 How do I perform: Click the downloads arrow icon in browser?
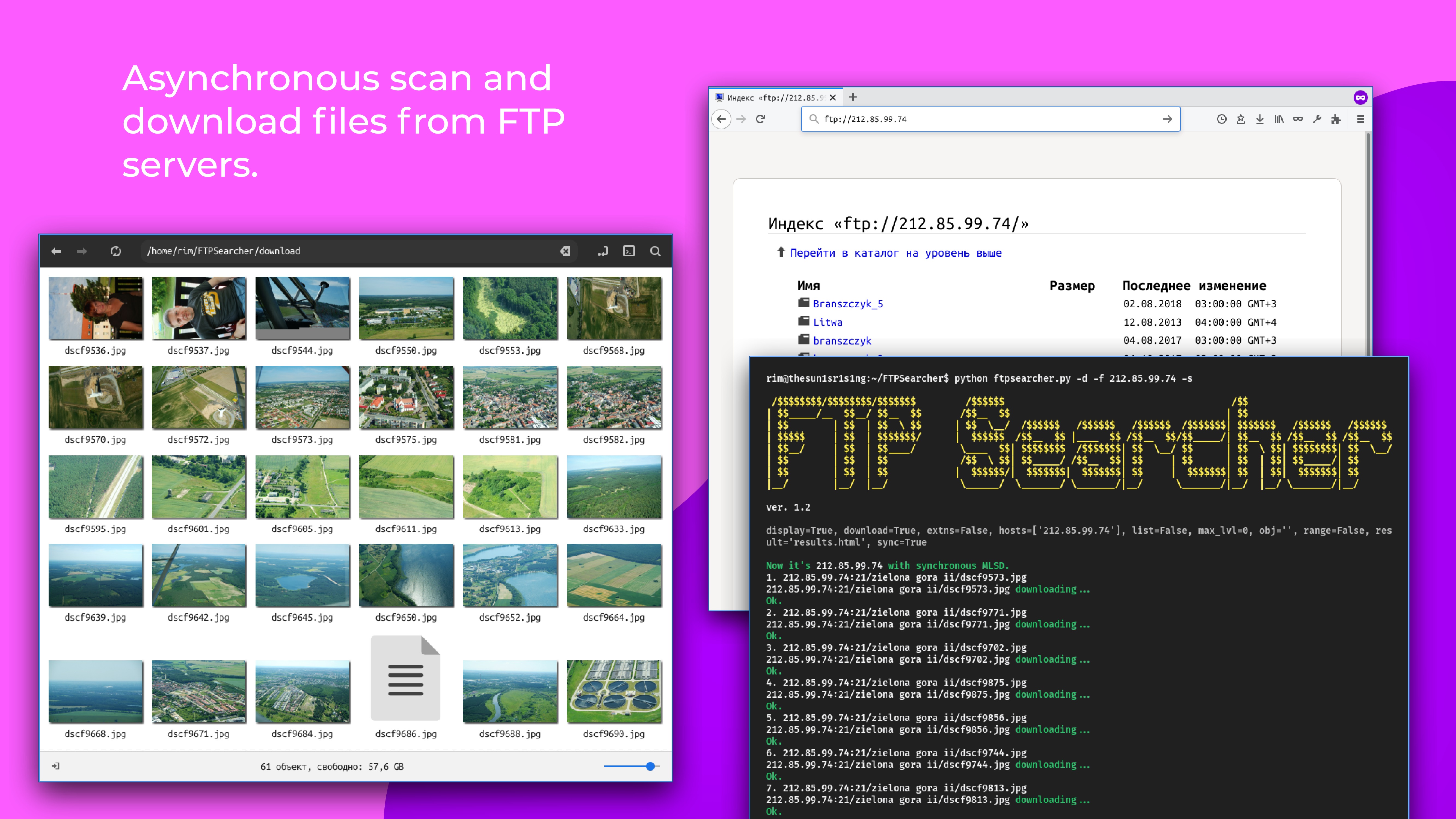click(x=1259, y=119)
